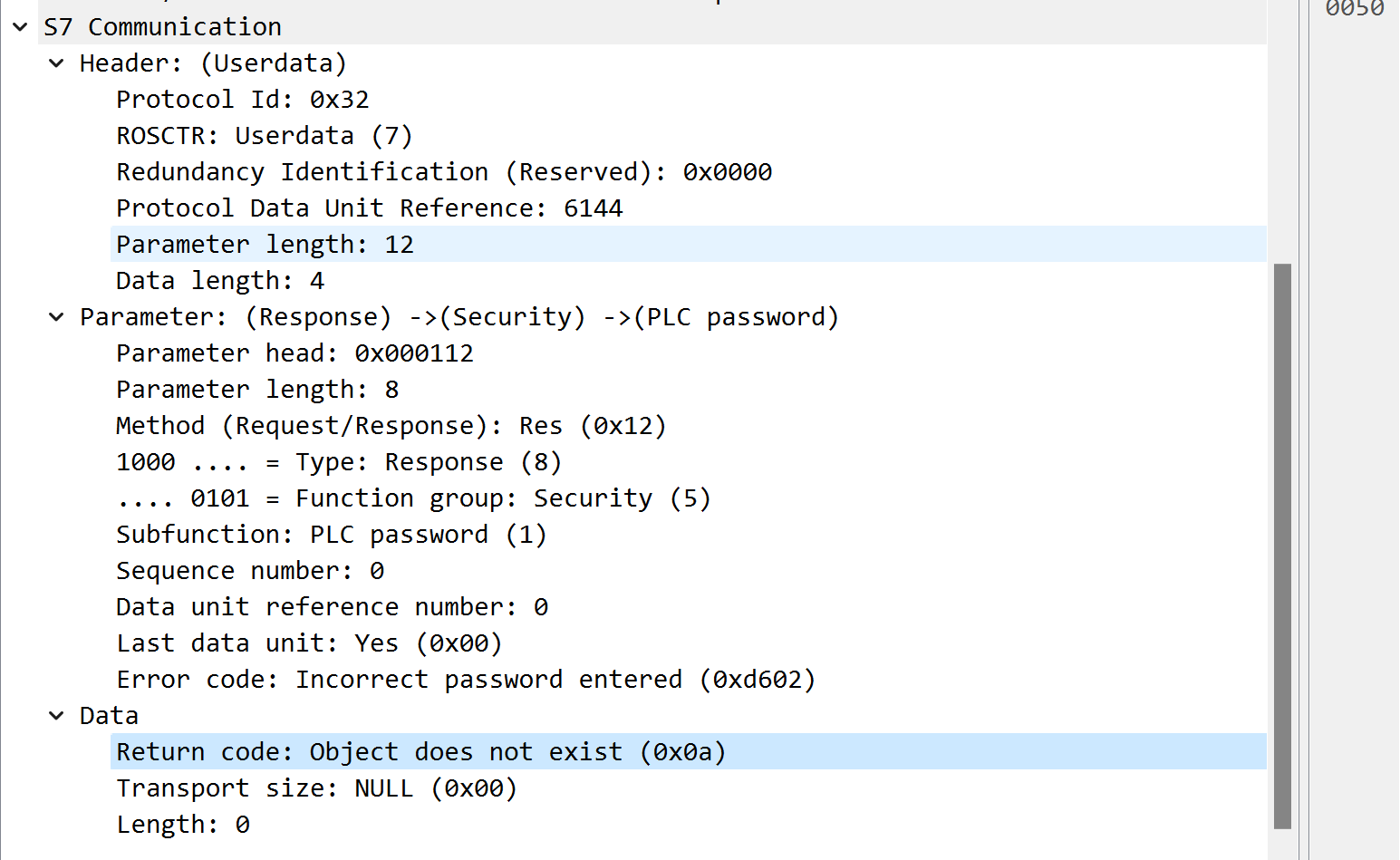Screen dimensions: 1400x860
Task: Click Redundancy Identification (Reserved) field
Action: click(443, 172)
